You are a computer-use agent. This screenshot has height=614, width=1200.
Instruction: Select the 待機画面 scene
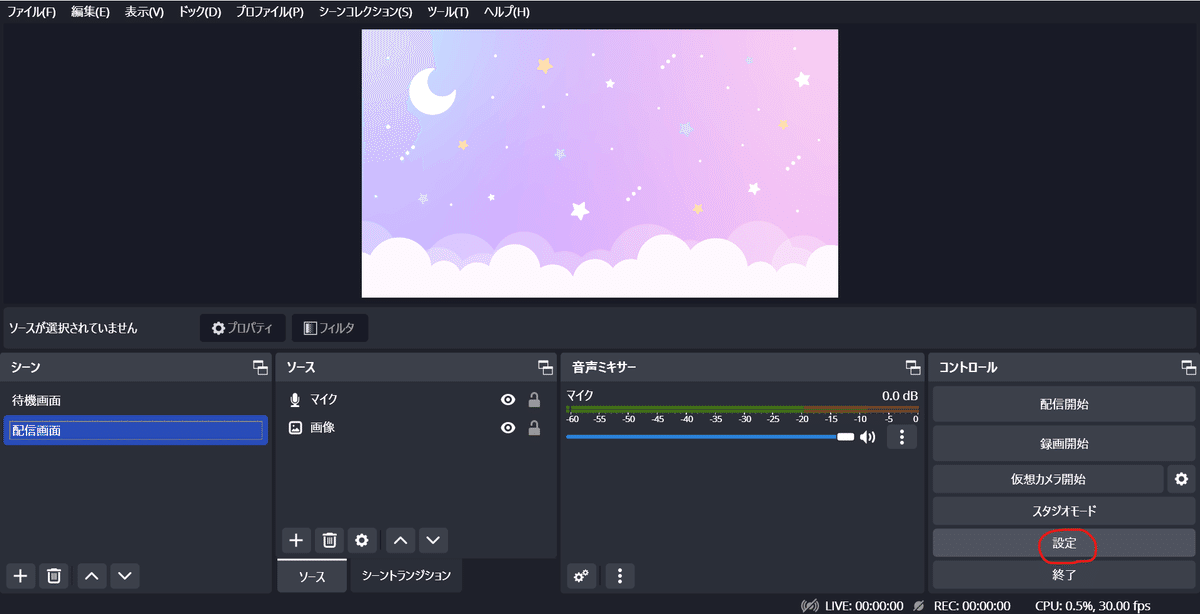point(136,400)
